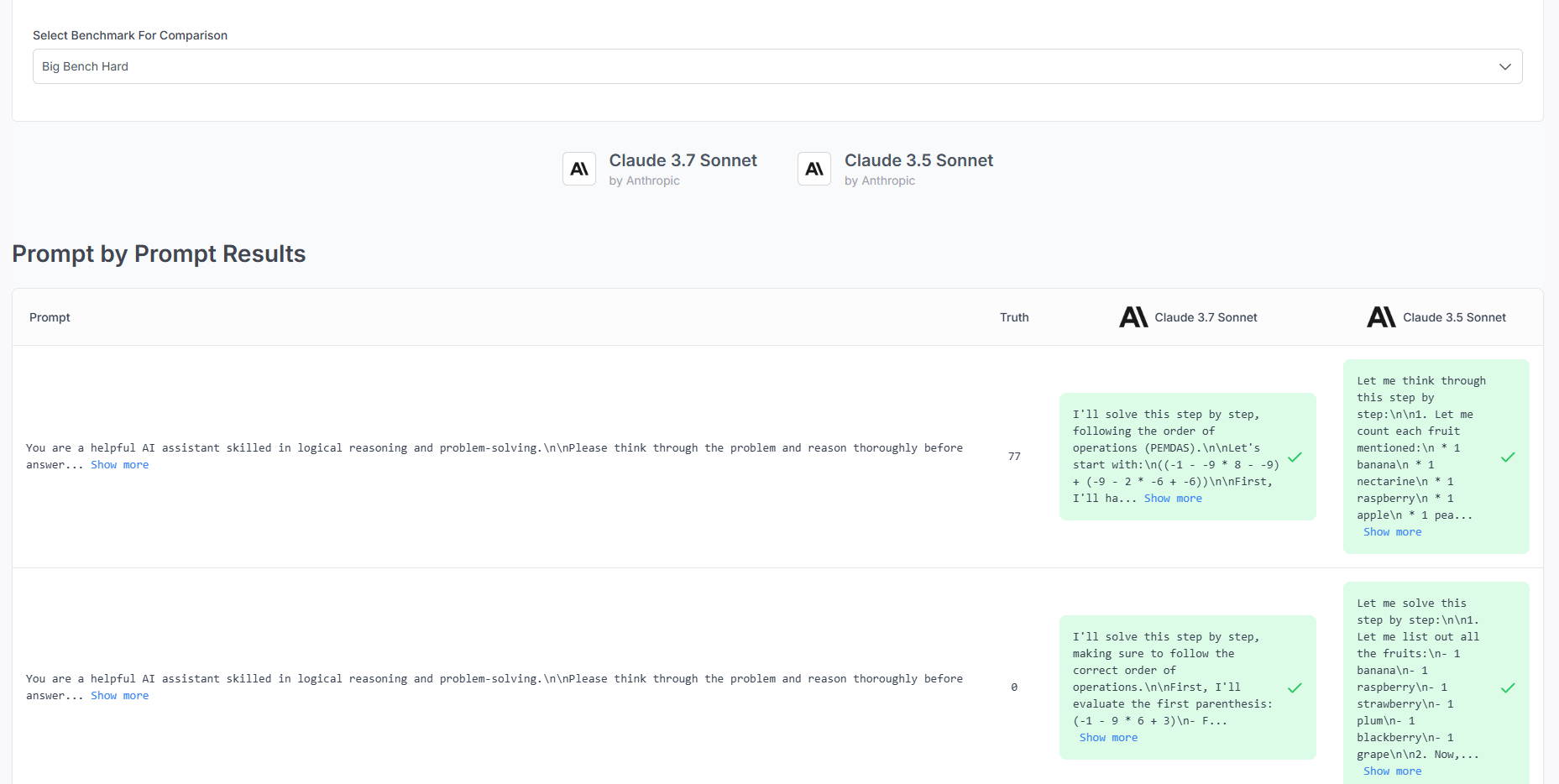1559x784 pixels.
Task: Show more of the first row prompt
Action: tap(120, 465)
